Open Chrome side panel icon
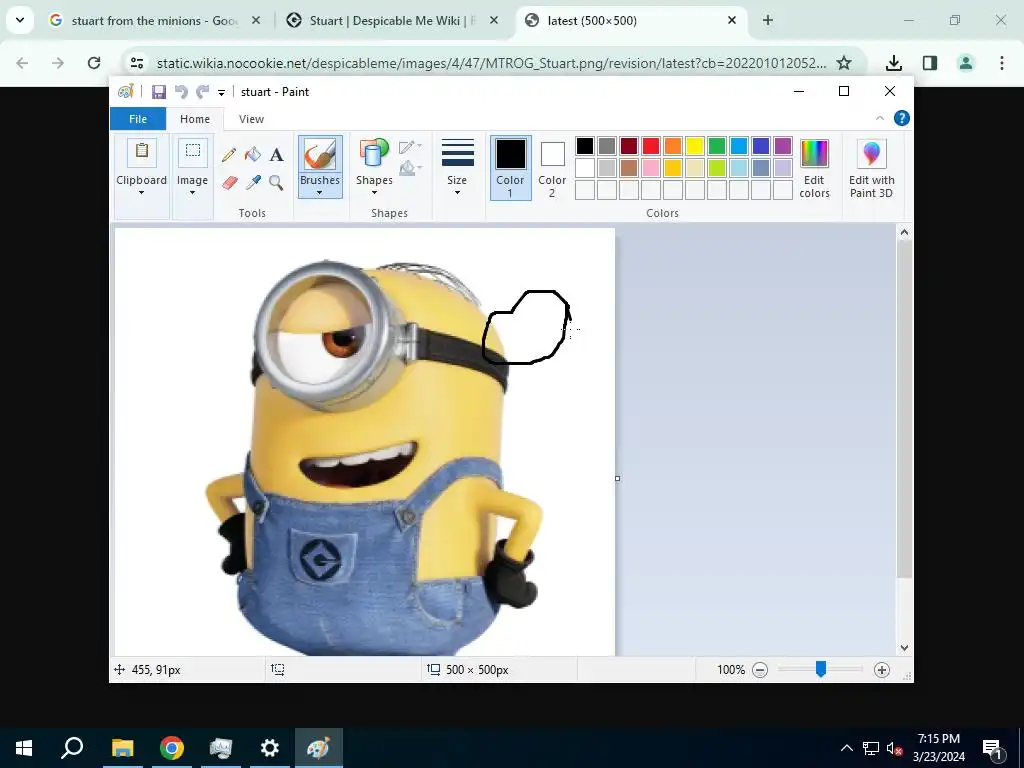Image resolution: width=1024 pixels, height=768 pixels. [930, 63]
